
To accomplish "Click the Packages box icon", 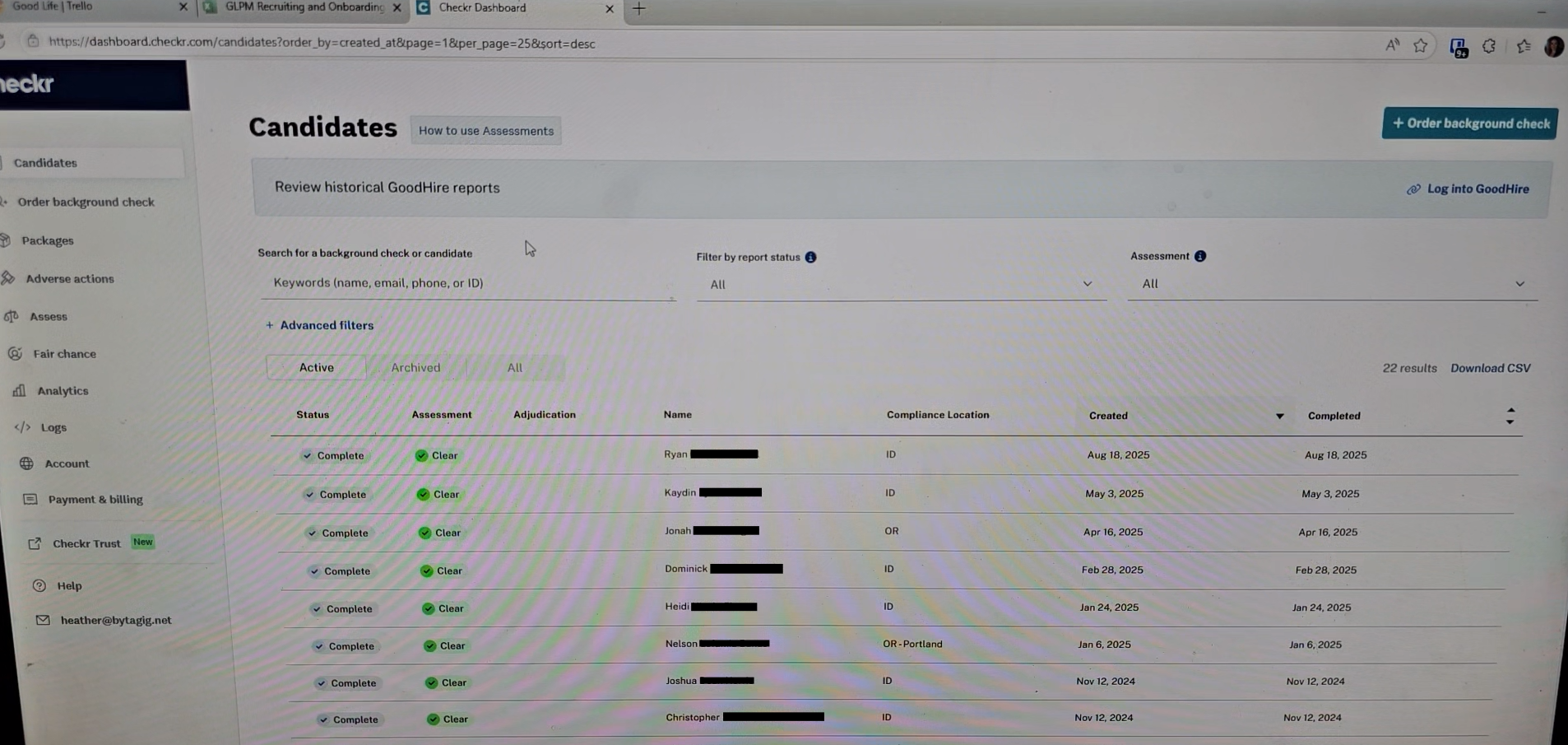I will [x=5, y=240].
